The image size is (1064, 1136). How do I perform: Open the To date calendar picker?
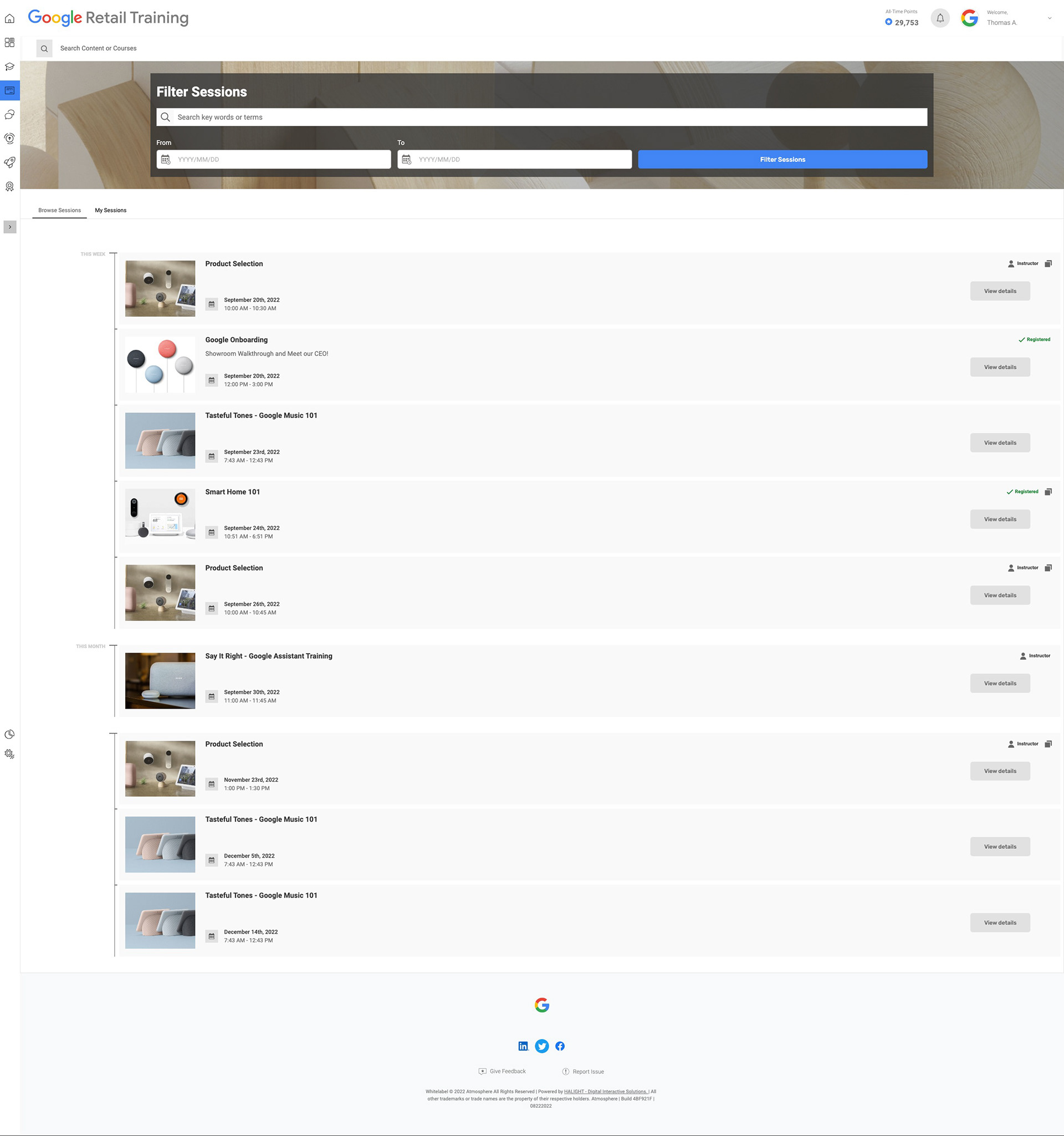[x=407, y=160]
